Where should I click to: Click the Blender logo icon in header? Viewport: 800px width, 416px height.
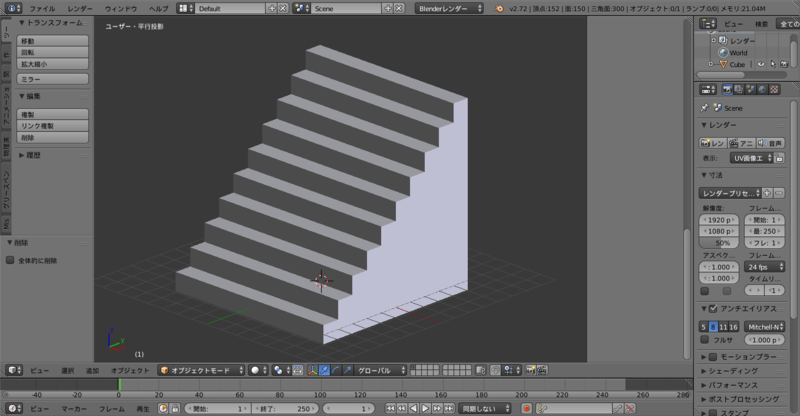pyautogui.click(x=499, y=8)
